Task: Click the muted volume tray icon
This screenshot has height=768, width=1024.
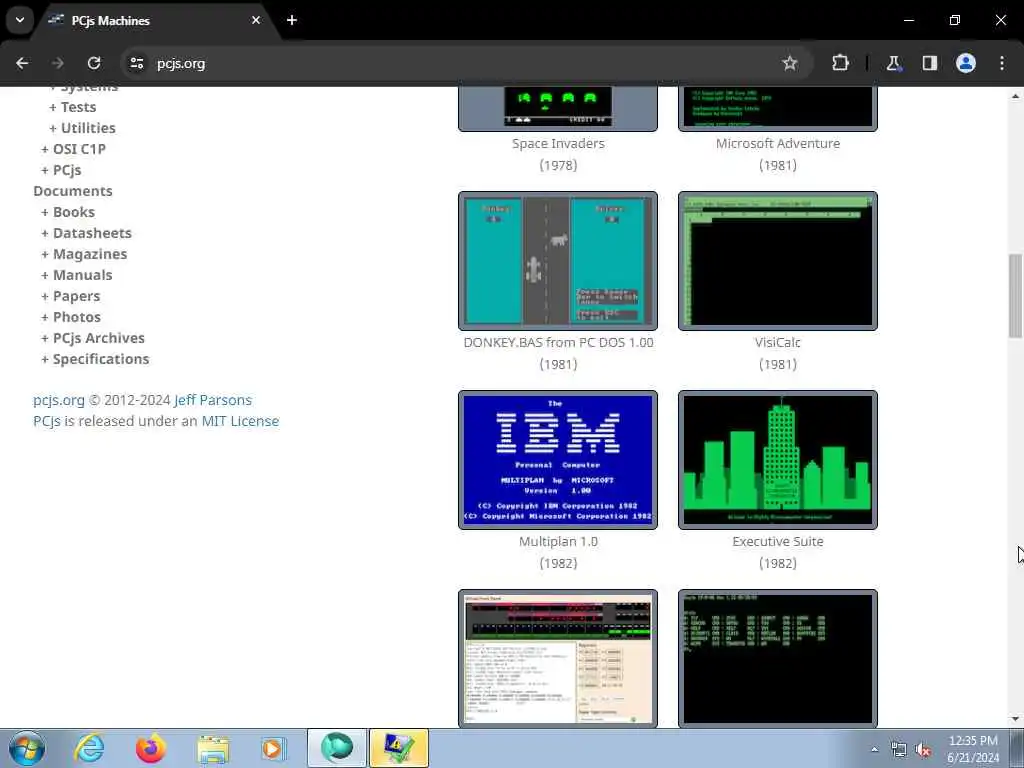Action: pos(923,750)
